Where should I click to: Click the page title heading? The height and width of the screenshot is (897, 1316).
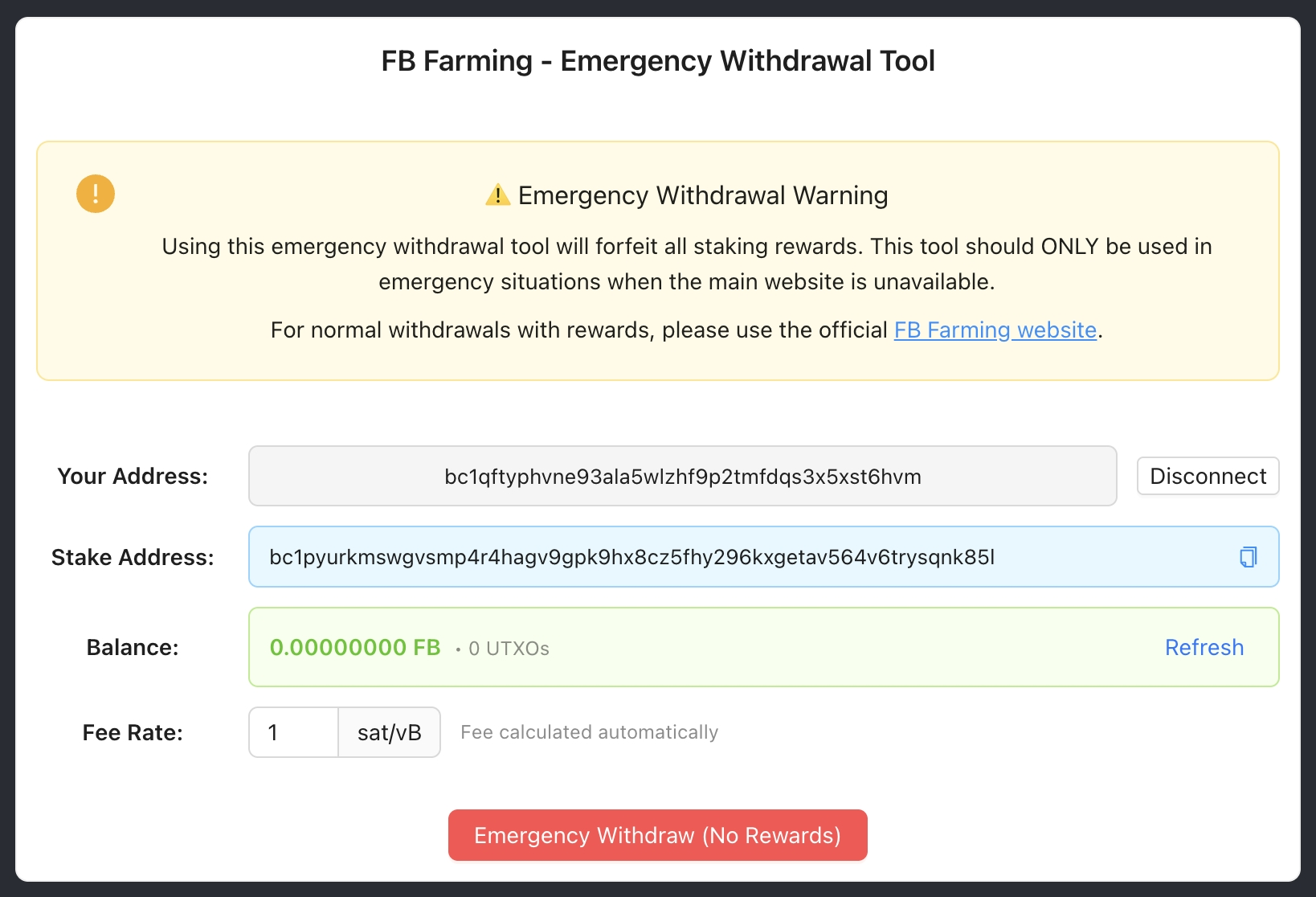pyautogui.click(x=657, y=61)
